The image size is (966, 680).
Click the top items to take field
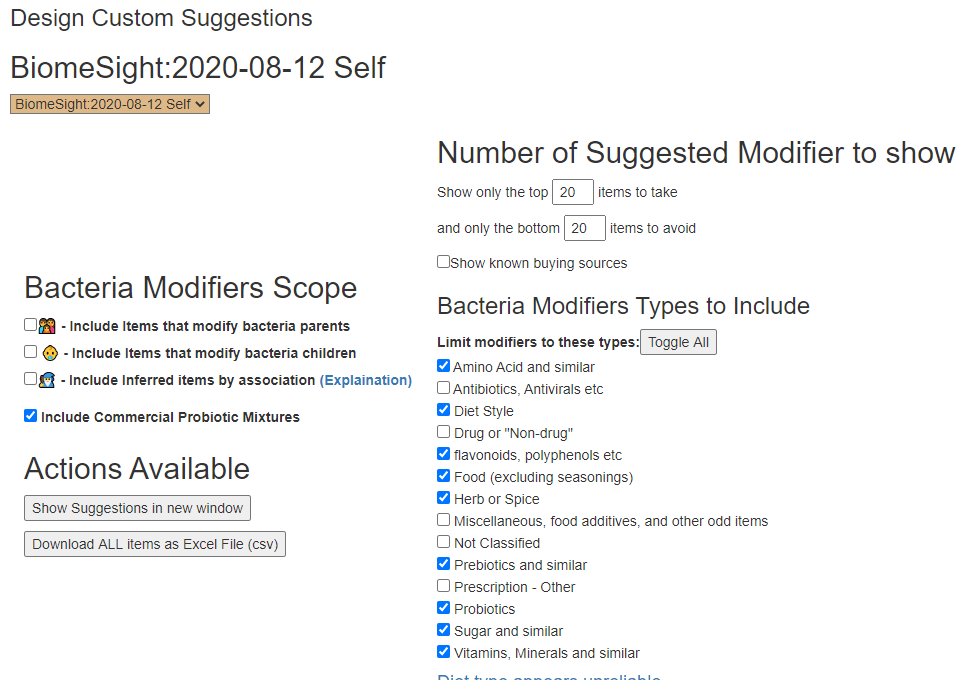click(573, 192)
